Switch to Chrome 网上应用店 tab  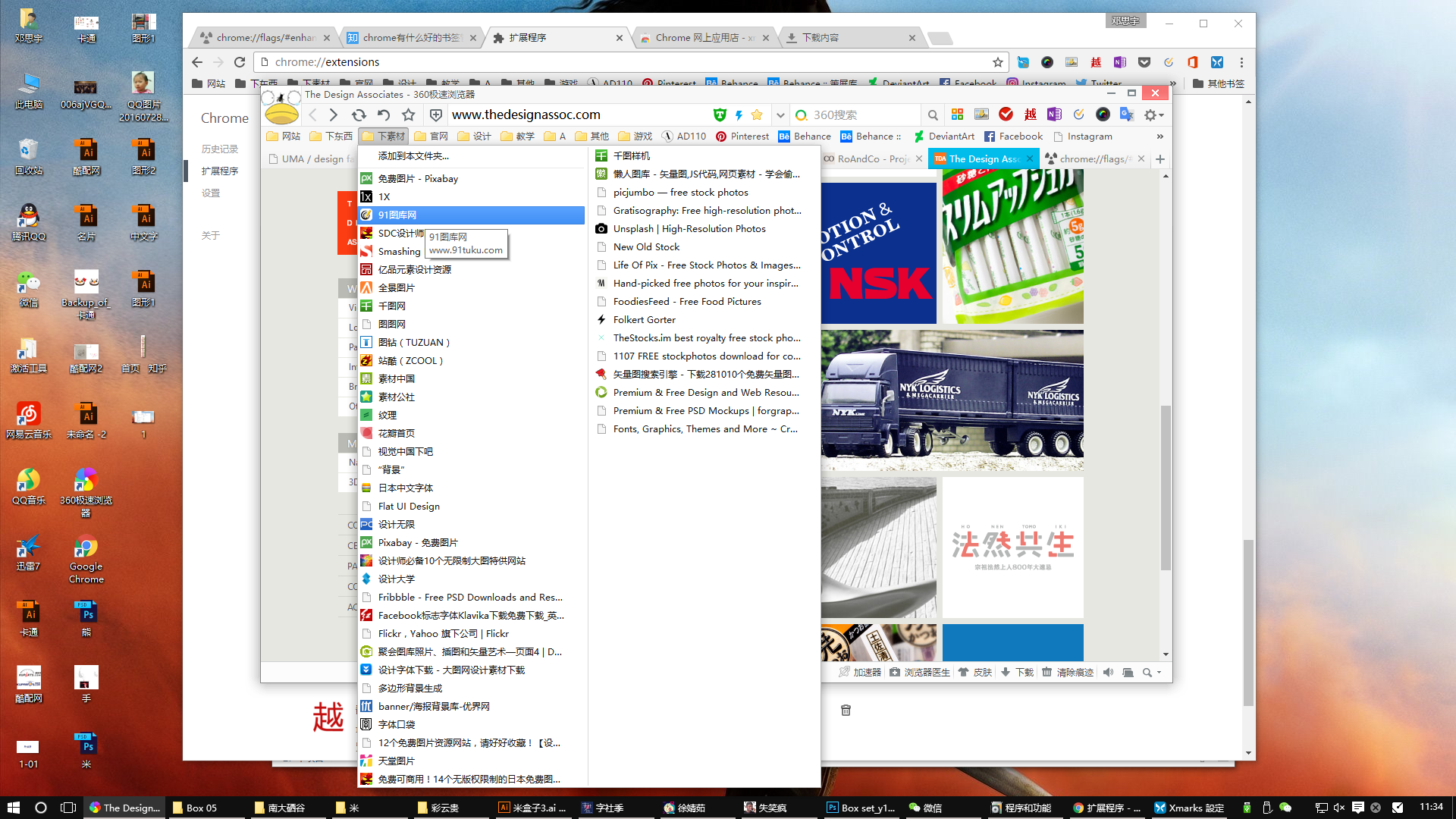click(704, 38)
